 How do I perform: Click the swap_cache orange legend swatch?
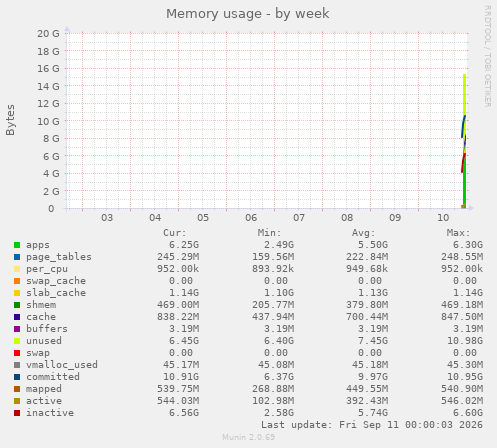point(17,281)
